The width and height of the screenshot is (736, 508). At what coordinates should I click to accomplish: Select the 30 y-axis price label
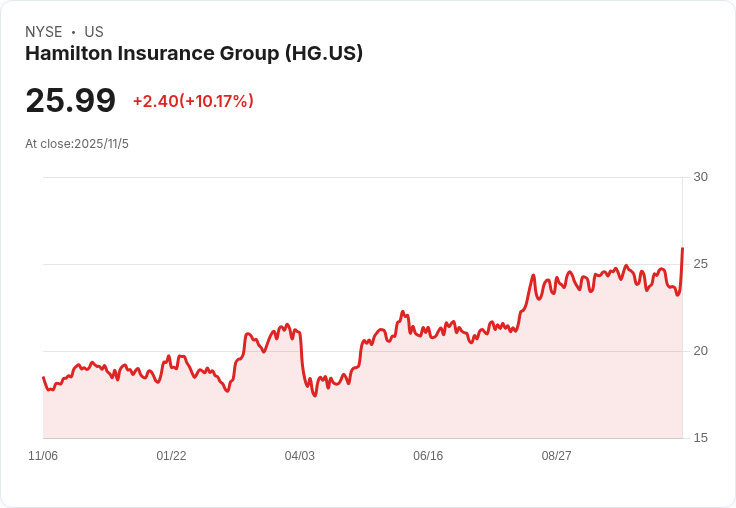(700, 177)
